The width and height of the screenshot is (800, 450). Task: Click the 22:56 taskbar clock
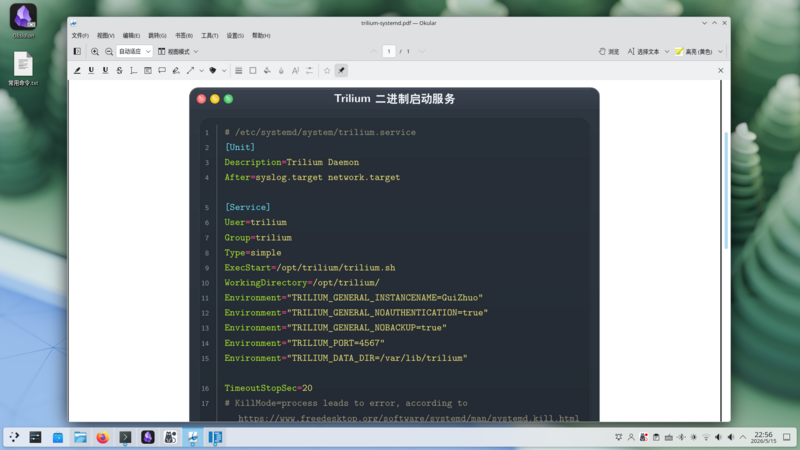[x=764, y=437]
